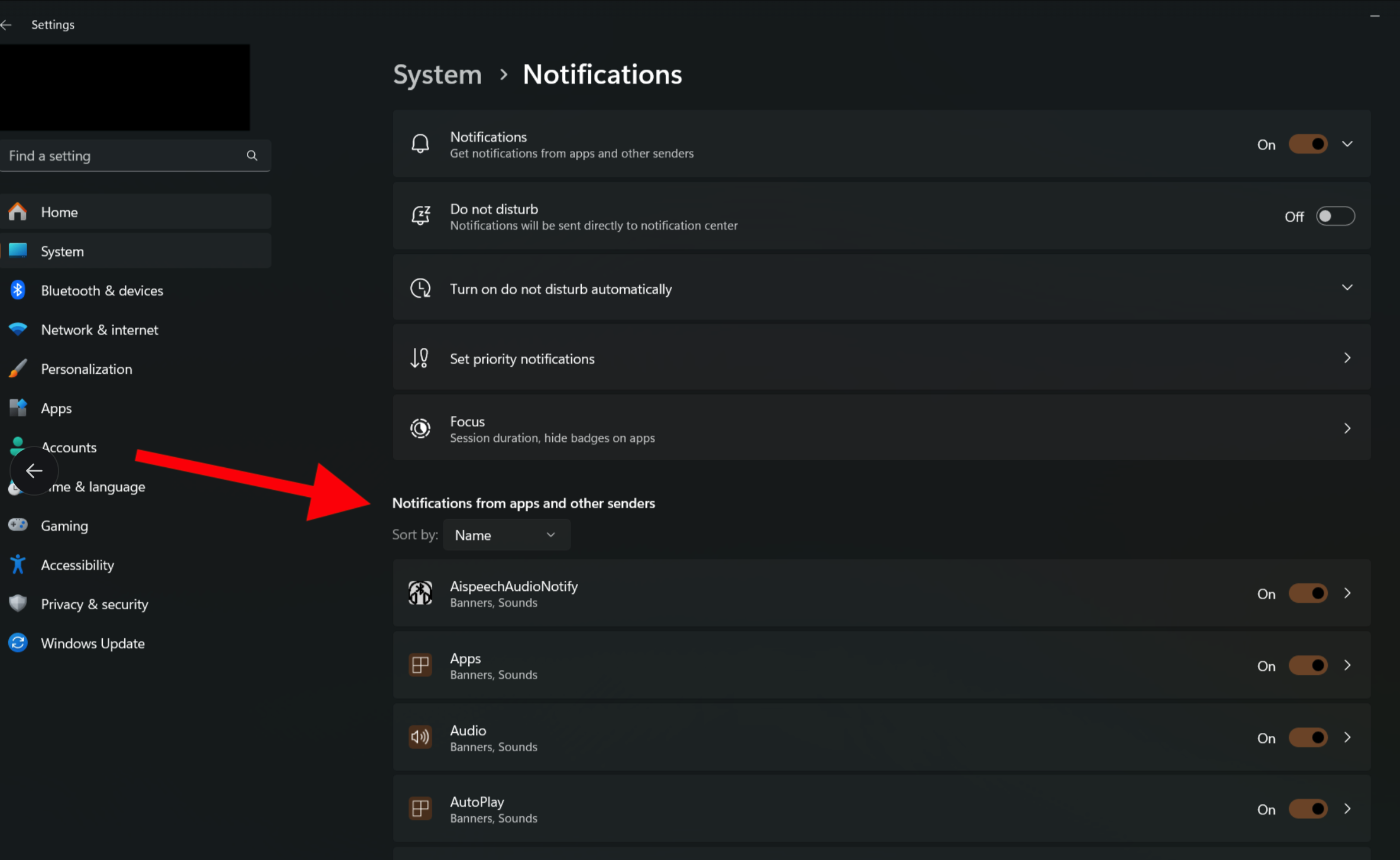Viewport: 1400px width, 860px height.
Task: Click the round back arrow overlay button
Action: [34, 471]
